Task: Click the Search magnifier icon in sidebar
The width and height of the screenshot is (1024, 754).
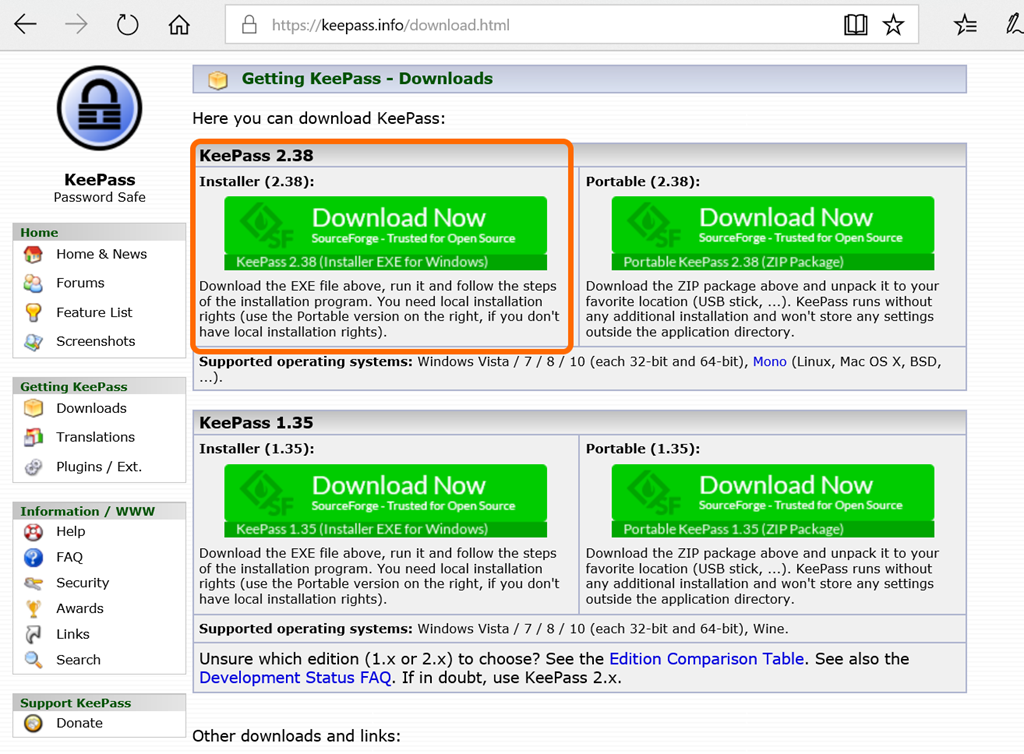Action: 34,660
